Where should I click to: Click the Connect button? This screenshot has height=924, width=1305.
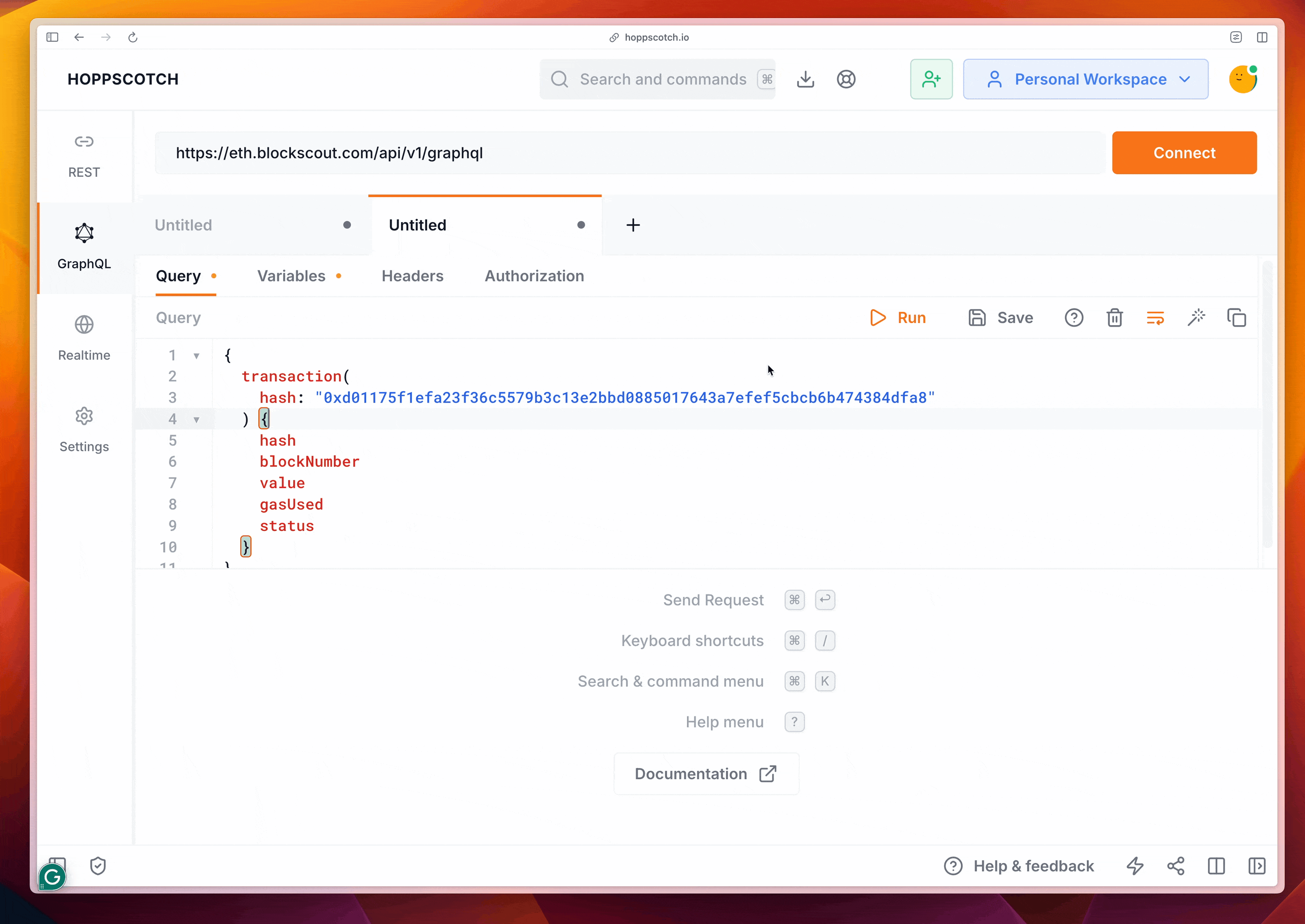(1184, 152)
